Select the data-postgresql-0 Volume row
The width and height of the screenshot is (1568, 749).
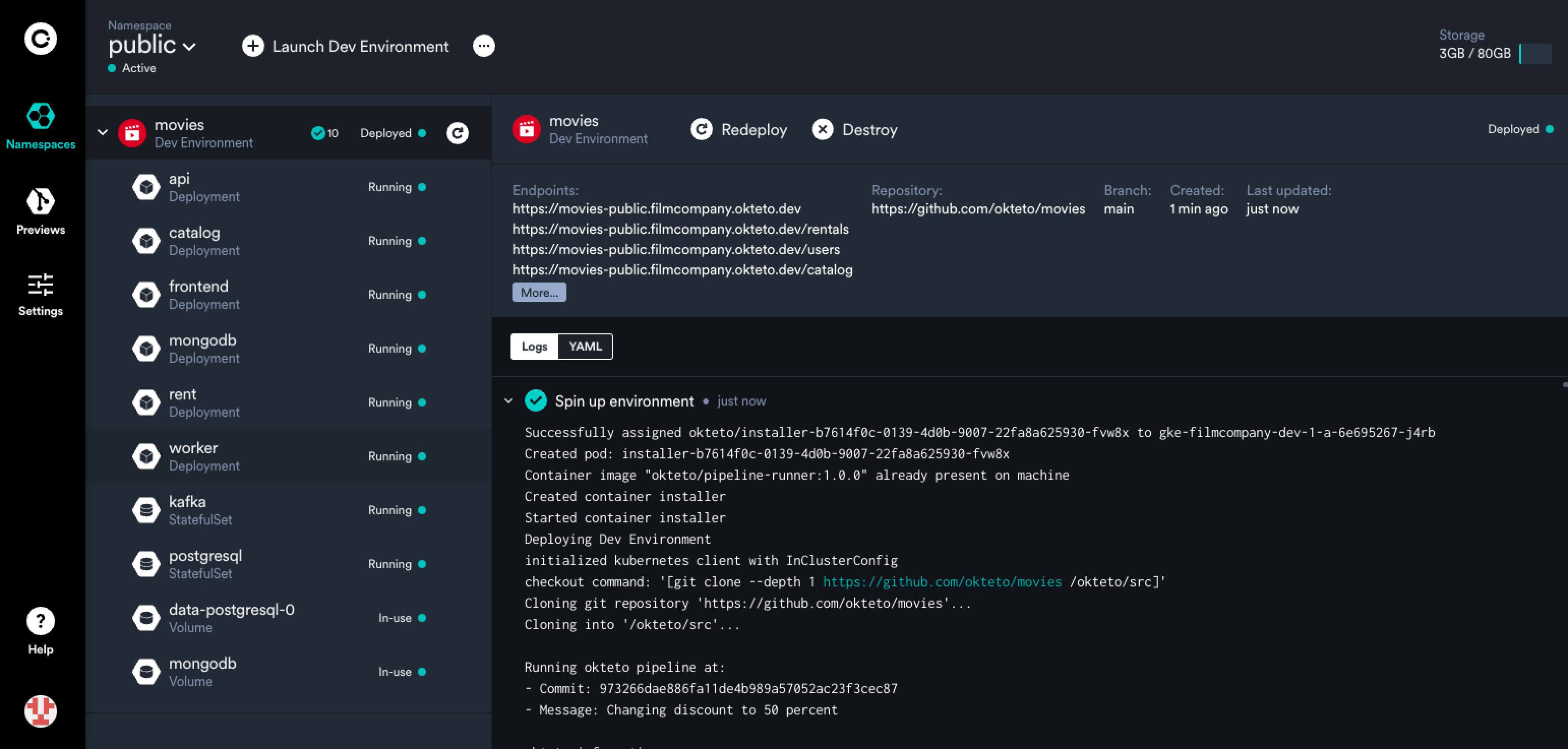point(288,617)
